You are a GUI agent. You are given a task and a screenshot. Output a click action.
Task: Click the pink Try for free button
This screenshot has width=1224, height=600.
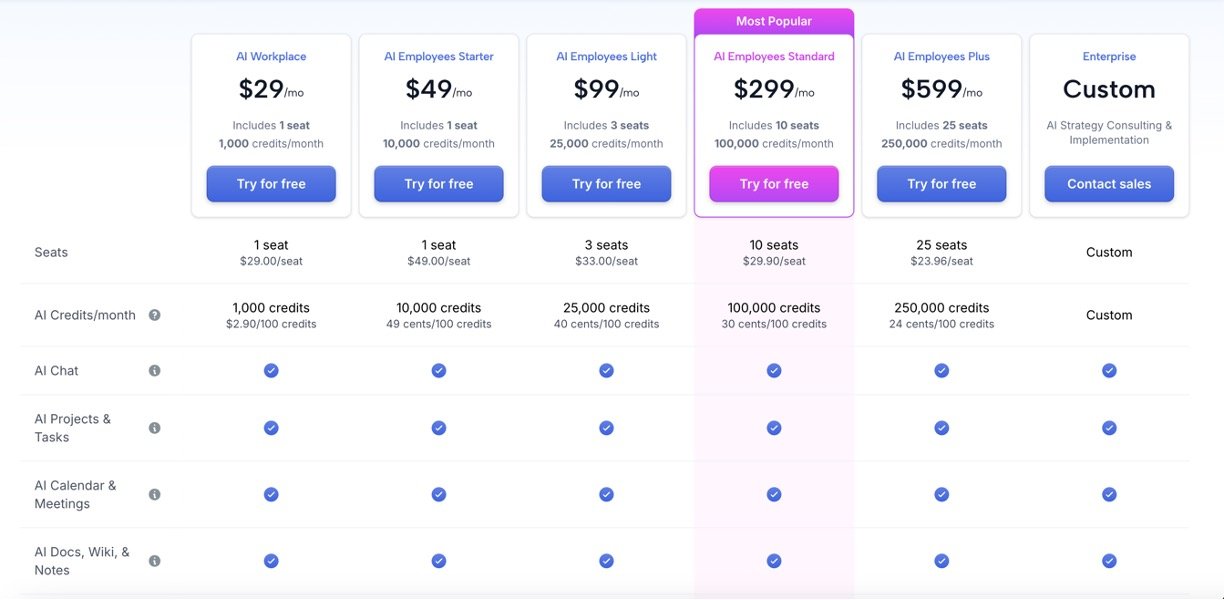point(774,184)
